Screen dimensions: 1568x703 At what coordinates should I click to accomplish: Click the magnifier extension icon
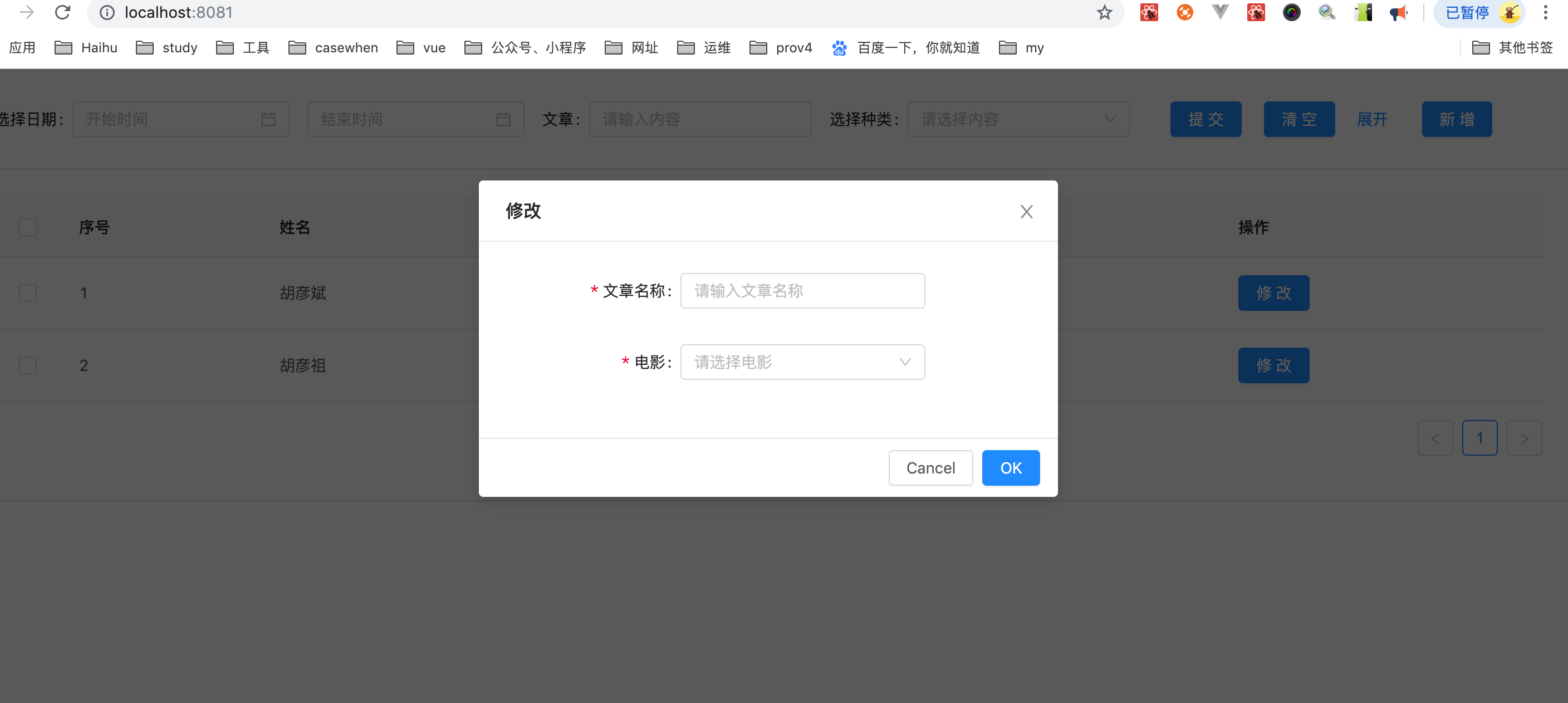[1327, 12]
